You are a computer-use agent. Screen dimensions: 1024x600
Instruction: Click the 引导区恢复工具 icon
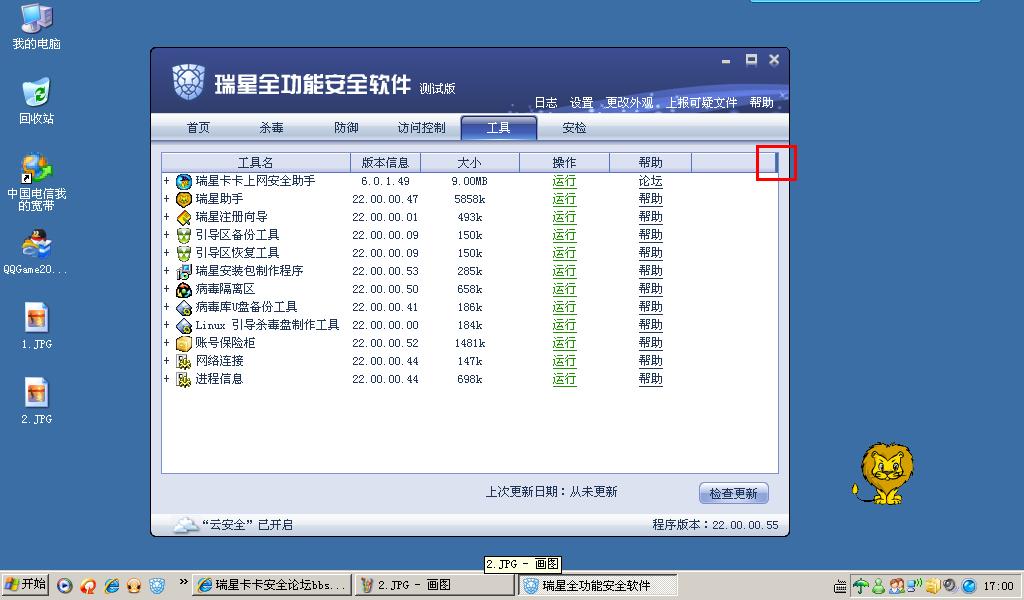[184, 253]
